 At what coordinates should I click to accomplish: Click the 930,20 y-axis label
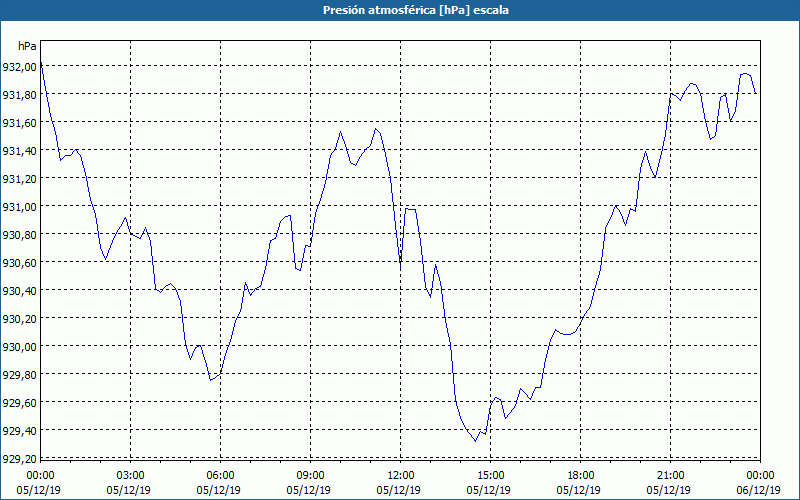[x=19, y=319]
